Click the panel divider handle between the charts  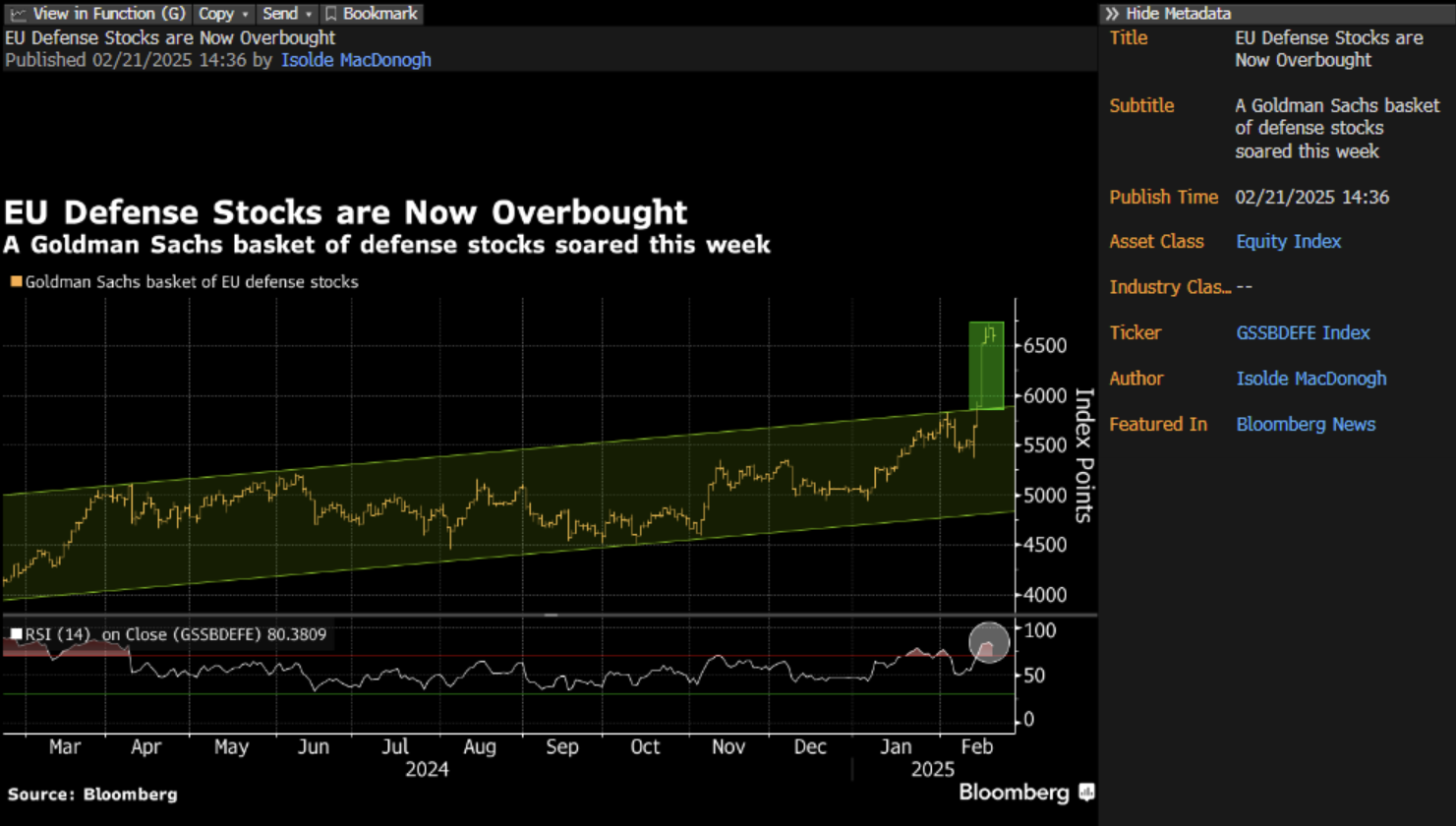551,615
